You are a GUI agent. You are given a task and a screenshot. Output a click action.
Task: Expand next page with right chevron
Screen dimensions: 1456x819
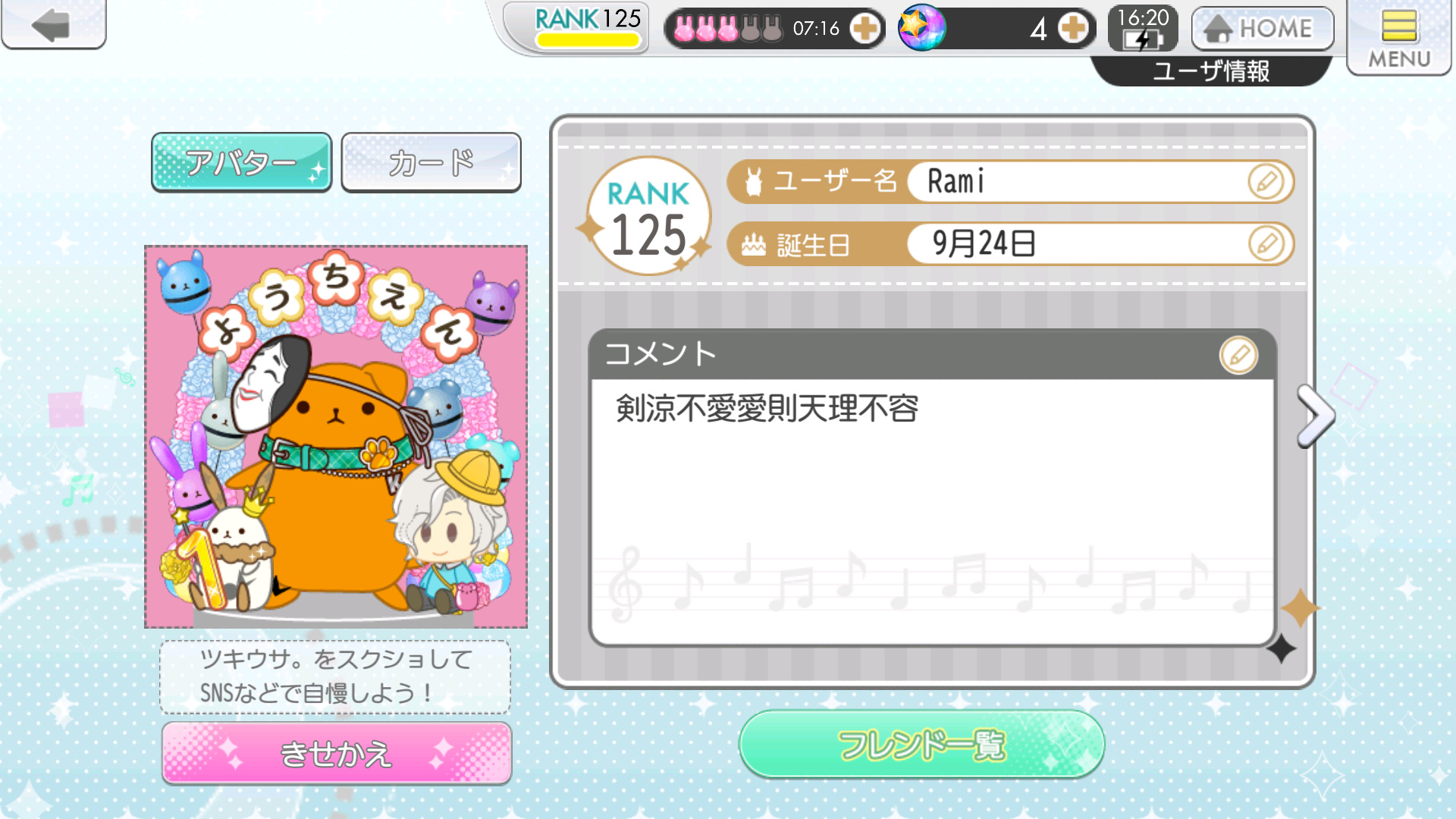coord(1316,416)
